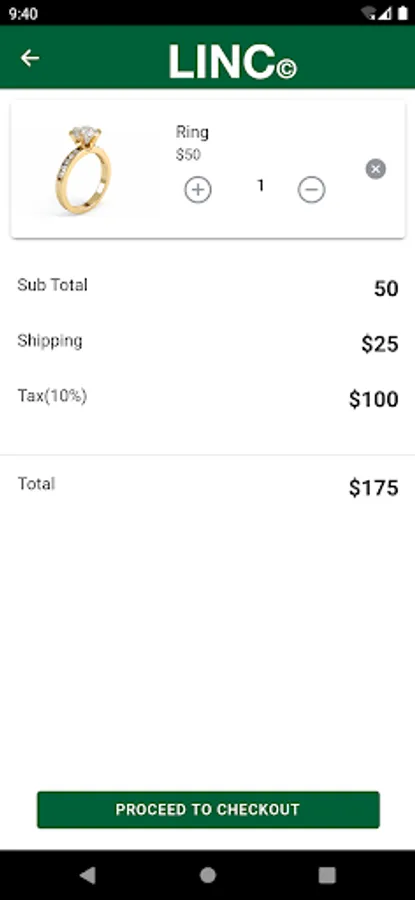Tap the LINC logo in header
415x900 pixels.
232,62
